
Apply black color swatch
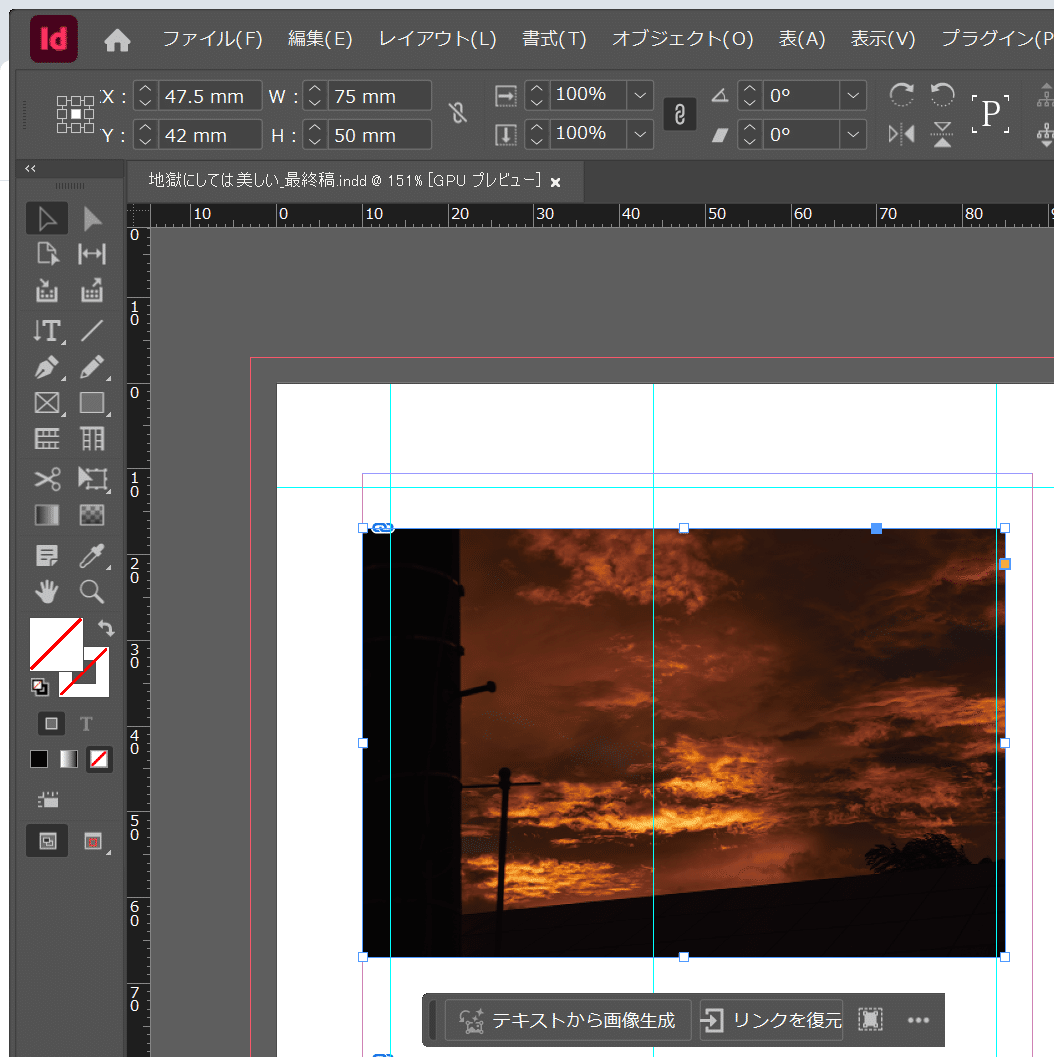click(39, 760)
